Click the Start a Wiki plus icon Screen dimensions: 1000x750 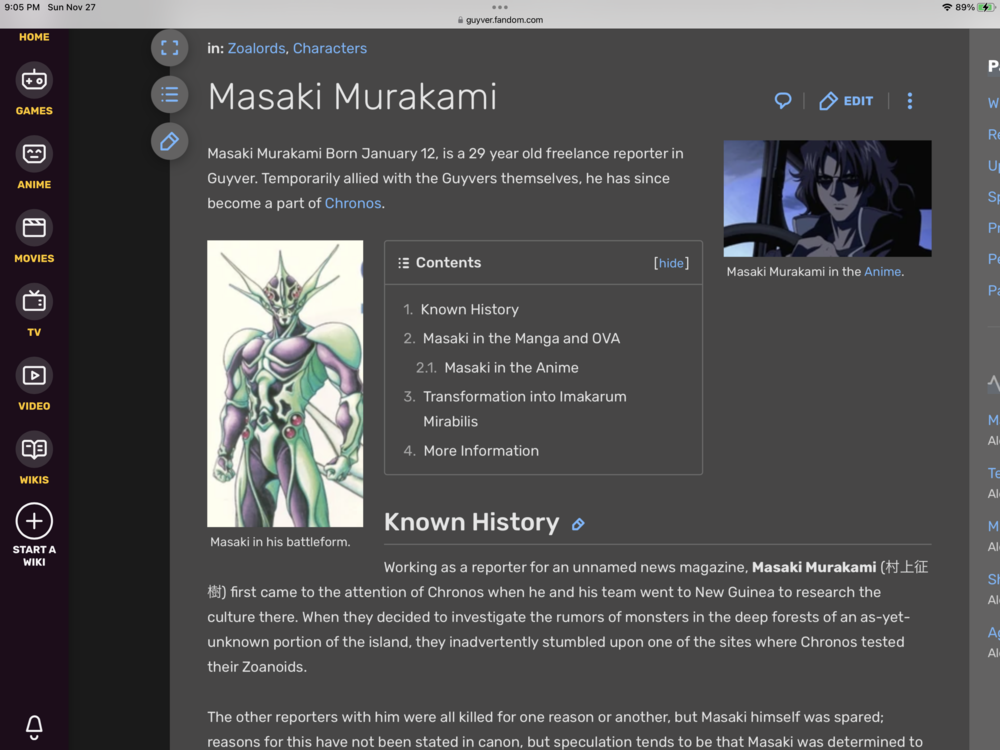(34, 521)
